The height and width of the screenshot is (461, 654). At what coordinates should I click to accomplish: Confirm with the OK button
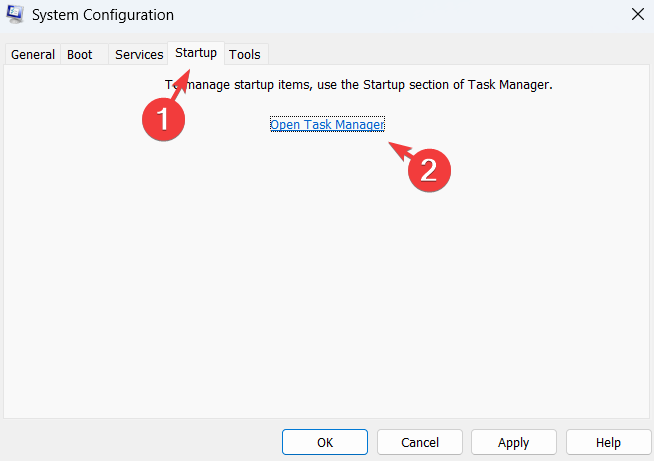(x=325, y=442)
